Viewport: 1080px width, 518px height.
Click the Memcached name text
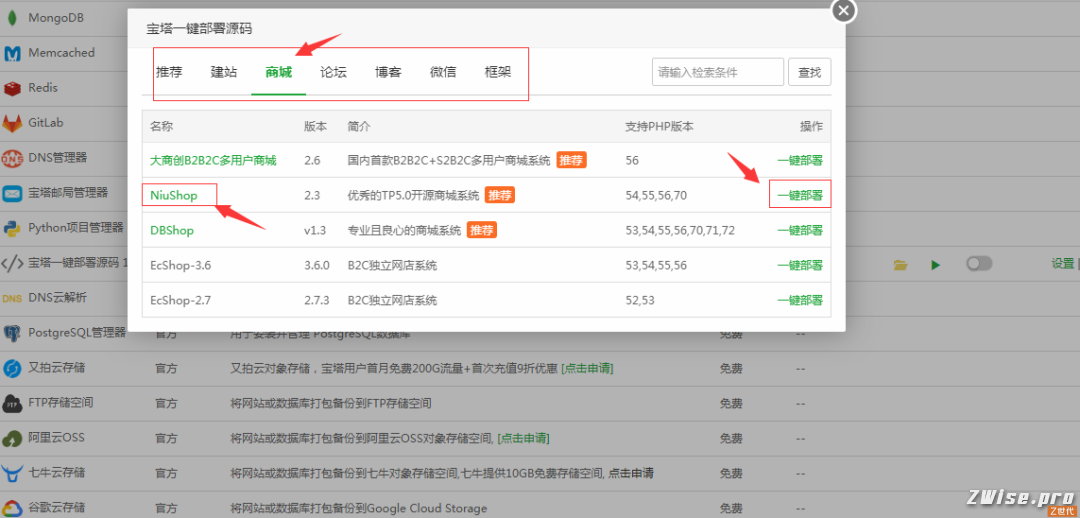[x=61, y=53]
